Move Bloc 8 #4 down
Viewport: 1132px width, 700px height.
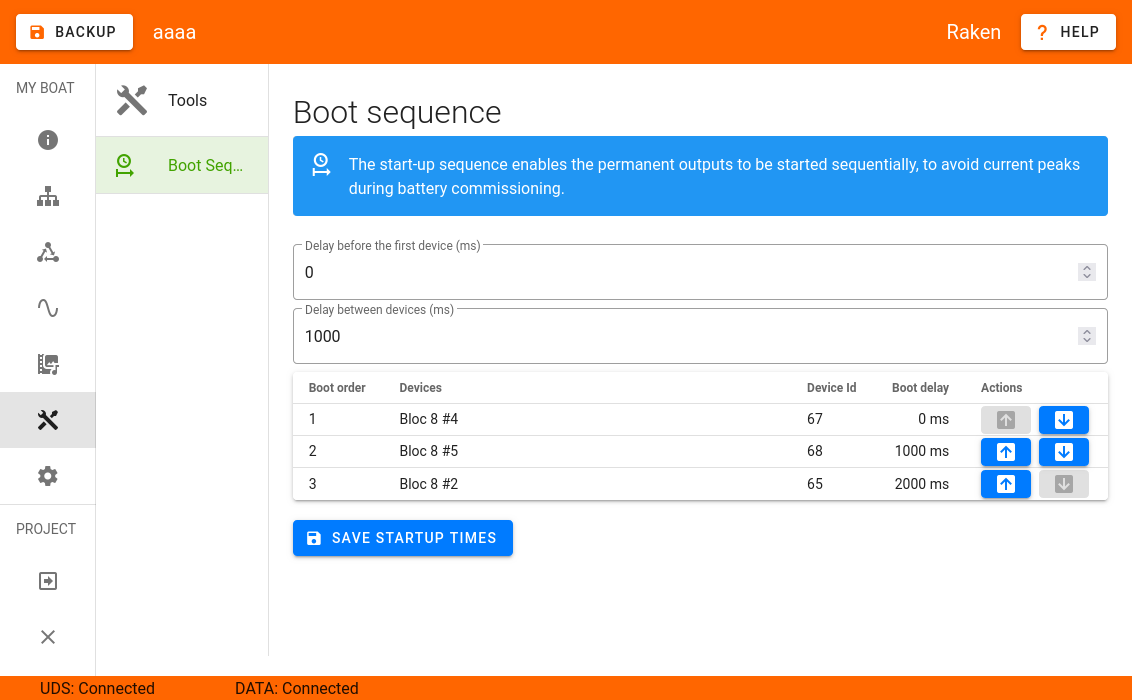pos(1063,420)
